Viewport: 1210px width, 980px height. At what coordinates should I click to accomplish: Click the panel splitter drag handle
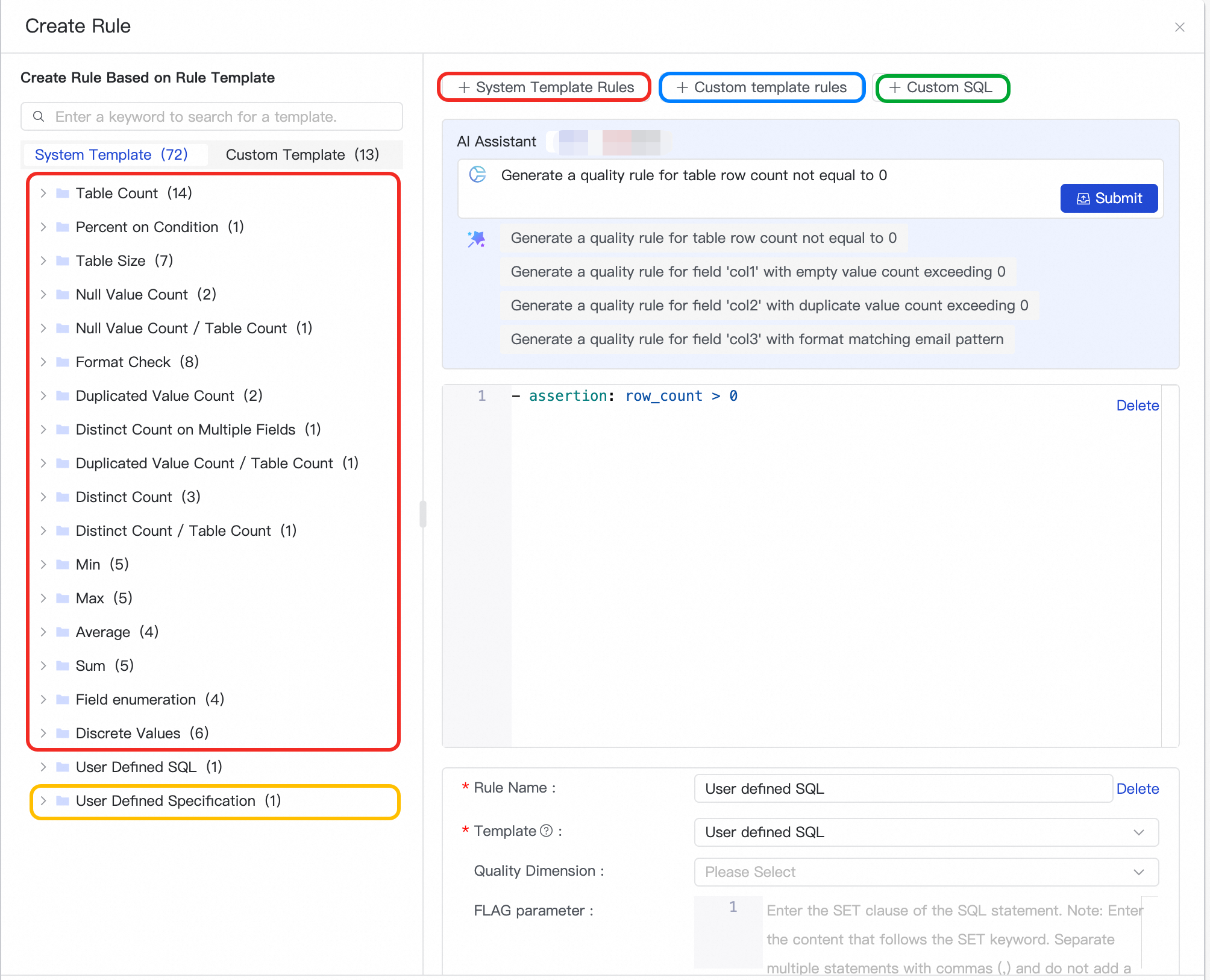point(423,514)
